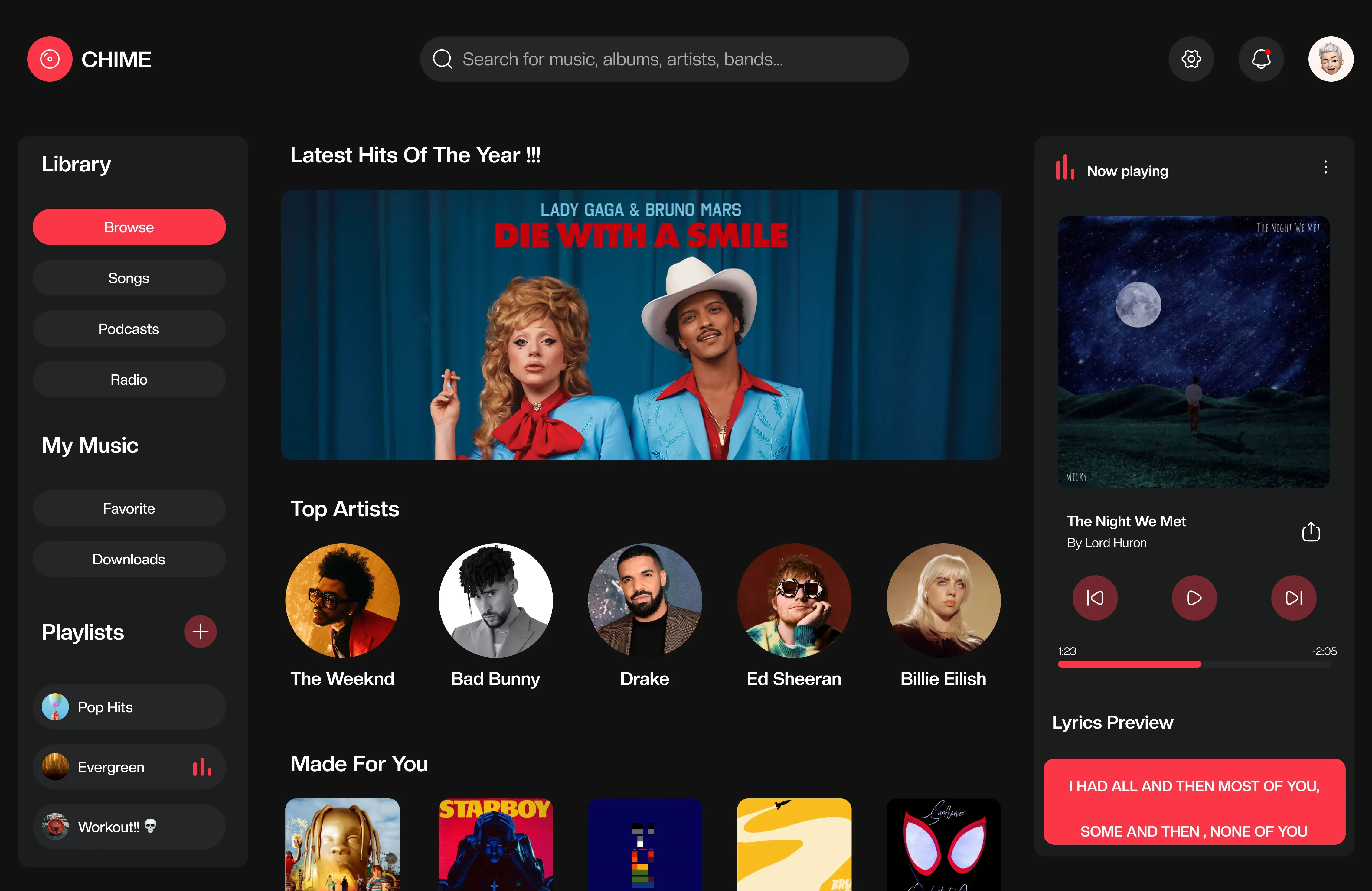Click the Pop Hits playlist cover icon

(55, 707)
